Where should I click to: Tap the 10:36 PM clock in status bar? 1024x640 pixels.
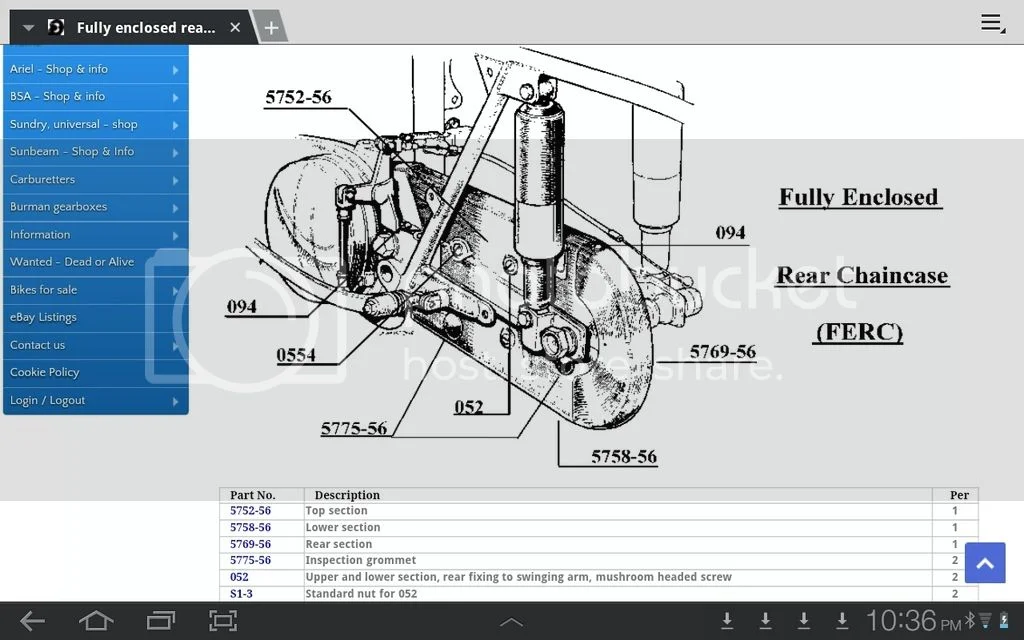point(912,621)
